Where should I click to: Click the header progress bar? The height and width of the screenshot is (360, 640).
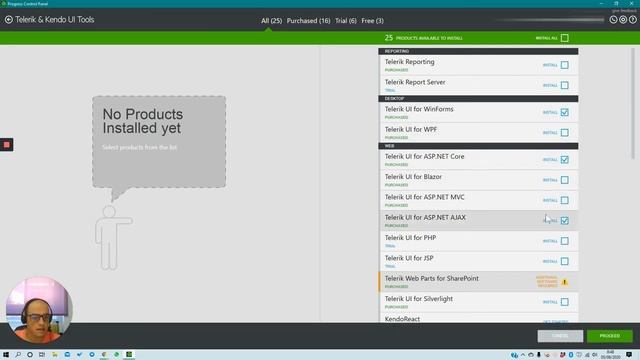point(549,20)
